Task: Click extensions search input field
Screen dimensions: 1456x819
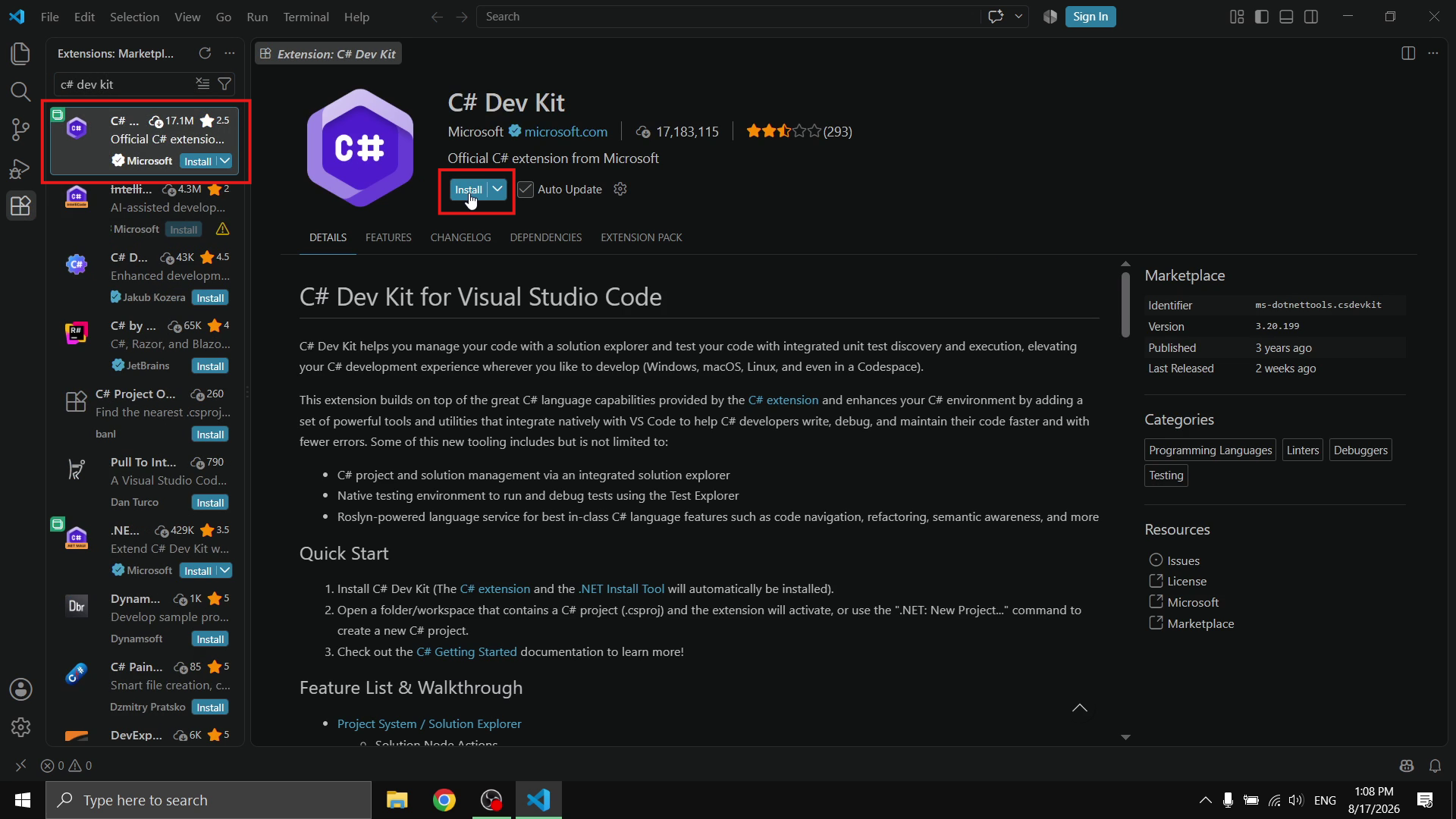Action: [x=125, y=84]
